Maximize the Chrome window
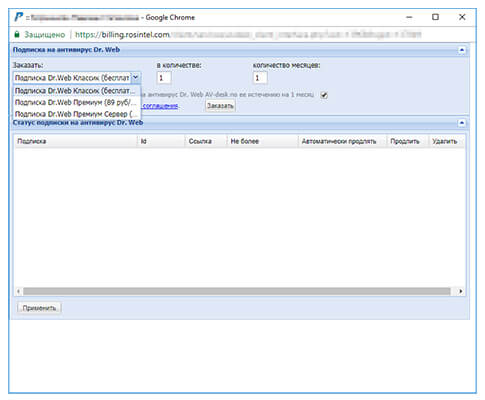 pyautogui.click(x=435, y=17)
